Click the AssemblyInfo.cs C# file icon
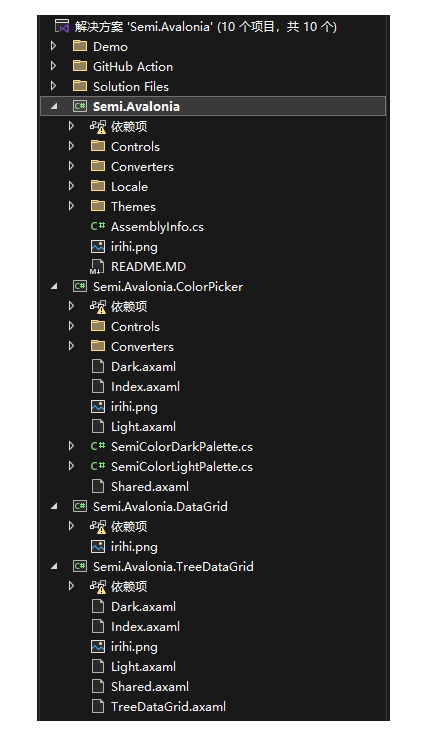 coord(98,226)
